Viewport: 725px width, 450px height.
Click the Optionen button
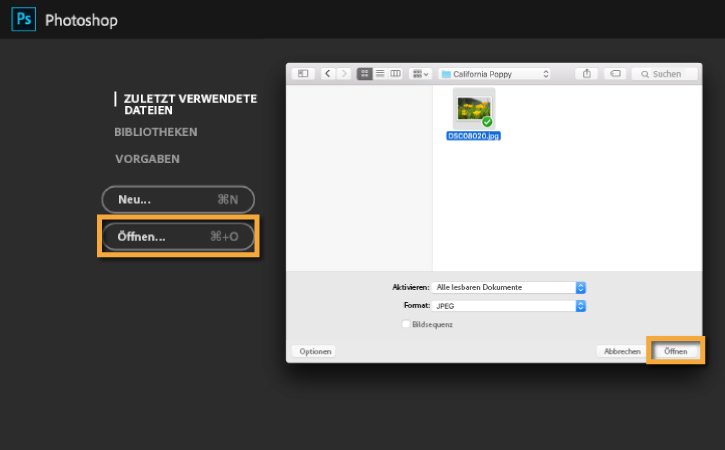tap(315, 351)
